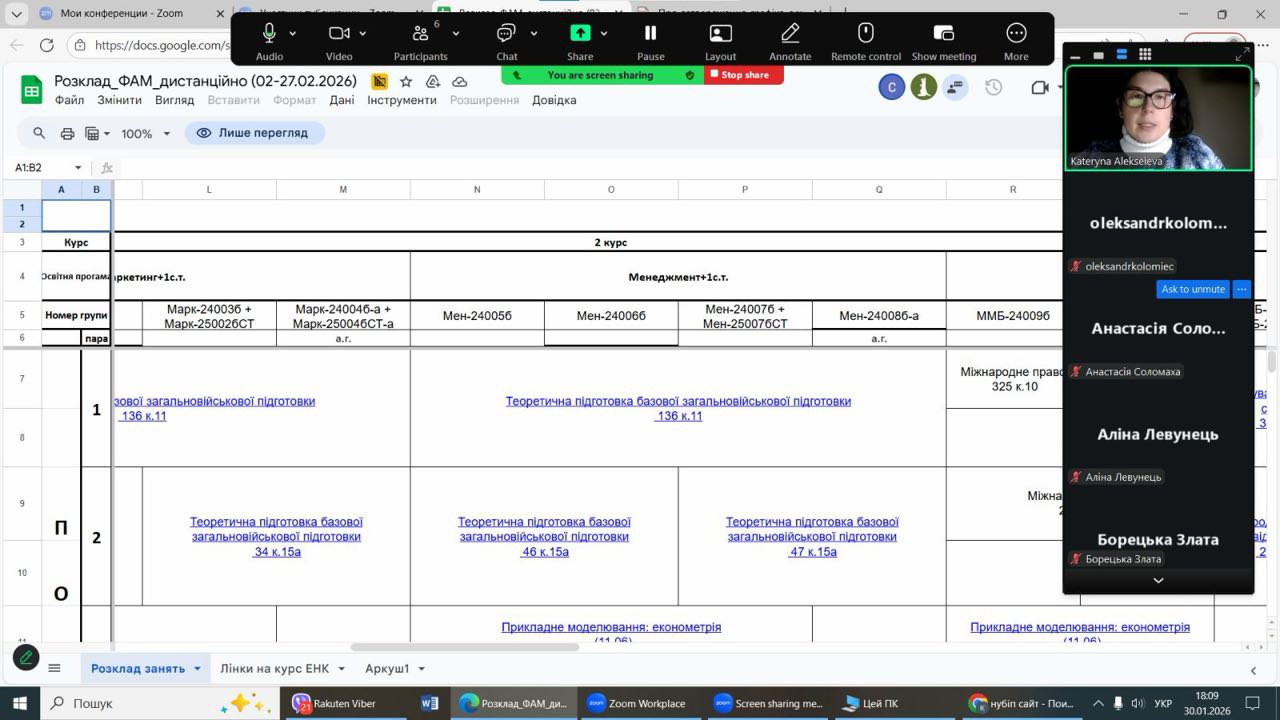
Task: Switch to Лінки на курс ЕНК sheet tab
Action: click(274, 668)
